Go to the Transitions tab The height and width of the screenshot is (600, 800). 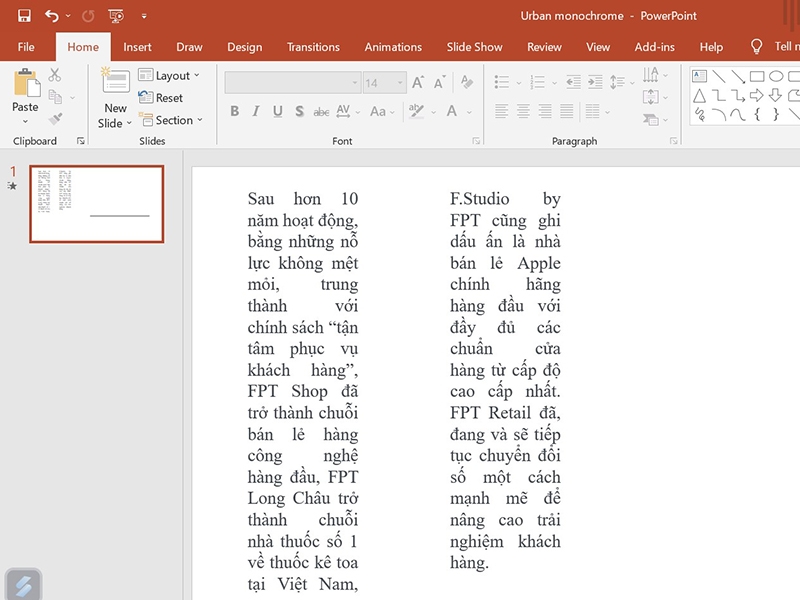313,47
